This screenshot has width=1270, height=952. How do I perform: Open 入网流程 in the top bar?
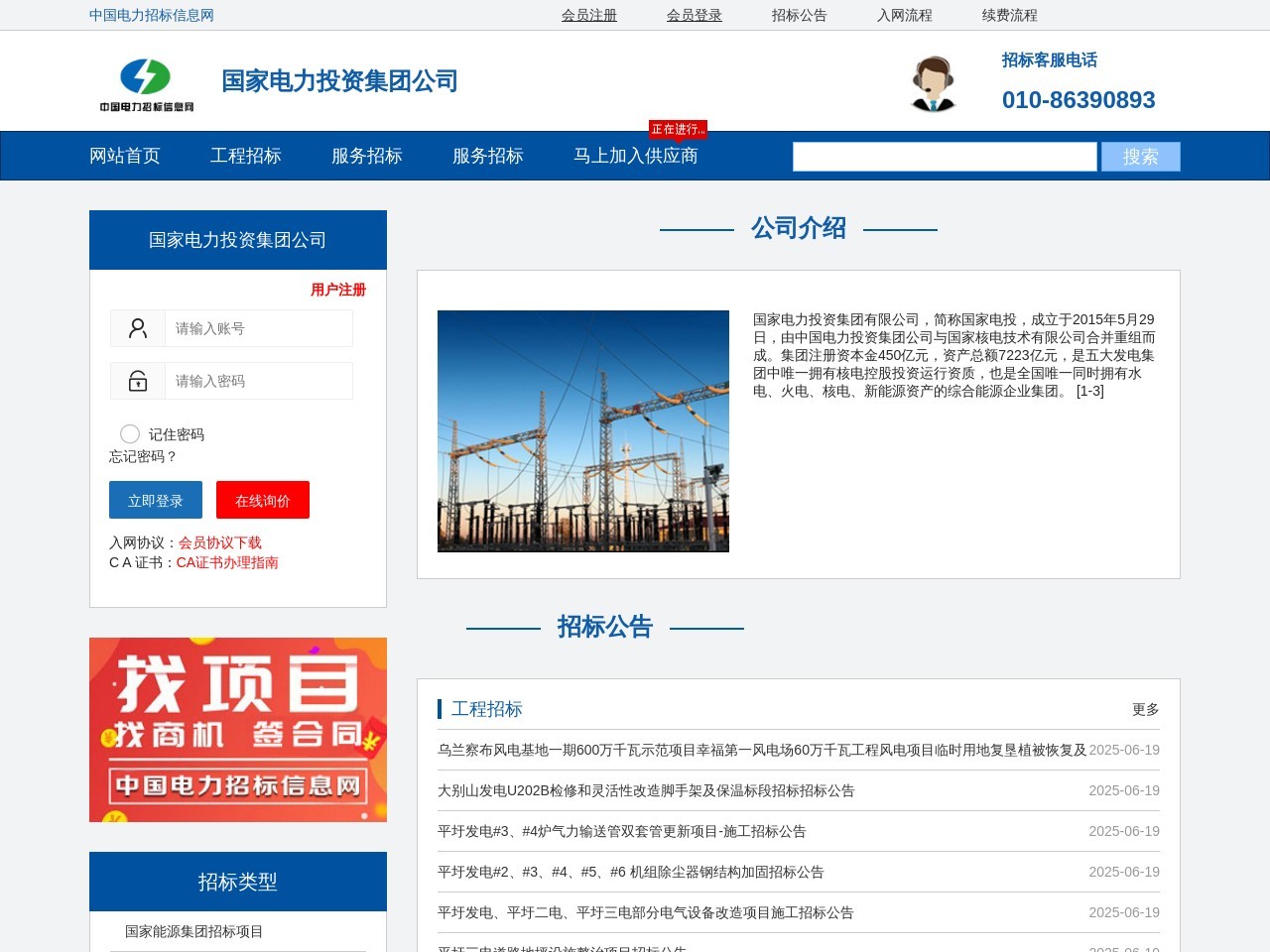pos(905,15)
